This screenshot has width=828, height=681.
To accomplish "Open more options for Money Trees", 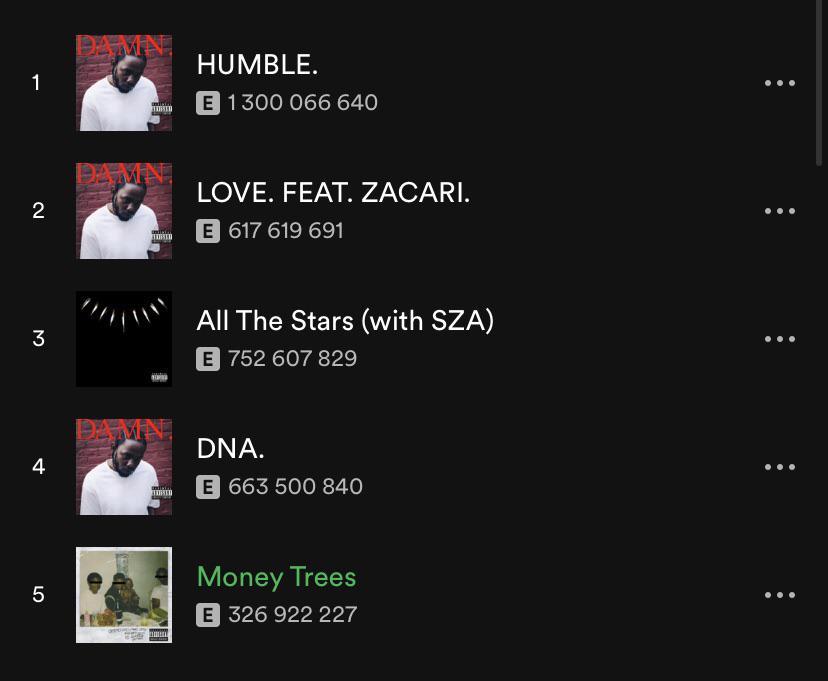I will [779, 595].
